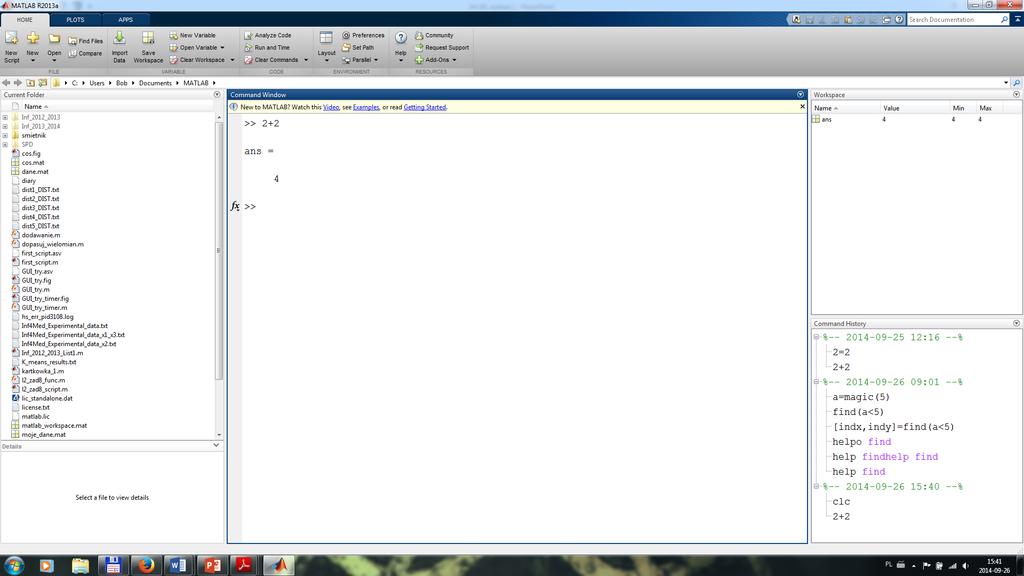This screenshot has width=1024, height=576.
Task: Expand the Inf_2013_2014 folder
Action: pos(5,127)
